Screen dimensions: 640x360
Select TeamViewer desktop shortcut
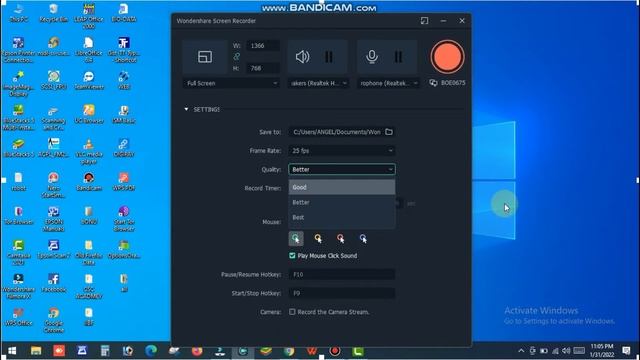pos(89,80)
